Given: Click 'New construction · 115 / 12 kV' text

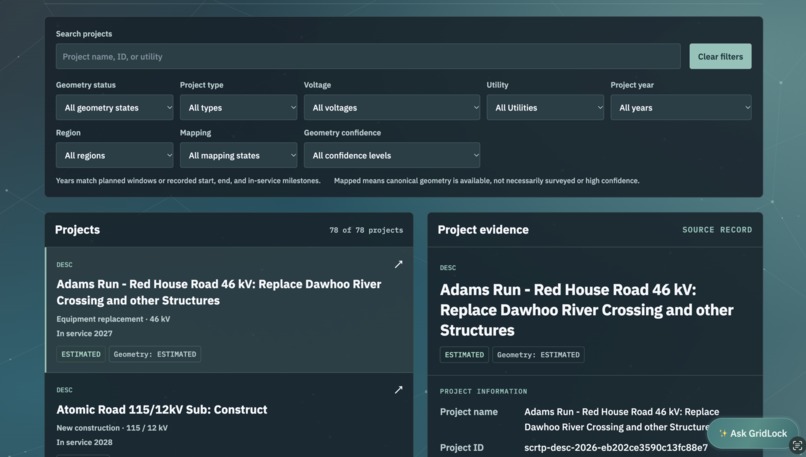Looking at the screenshot, I should [112, 428].
